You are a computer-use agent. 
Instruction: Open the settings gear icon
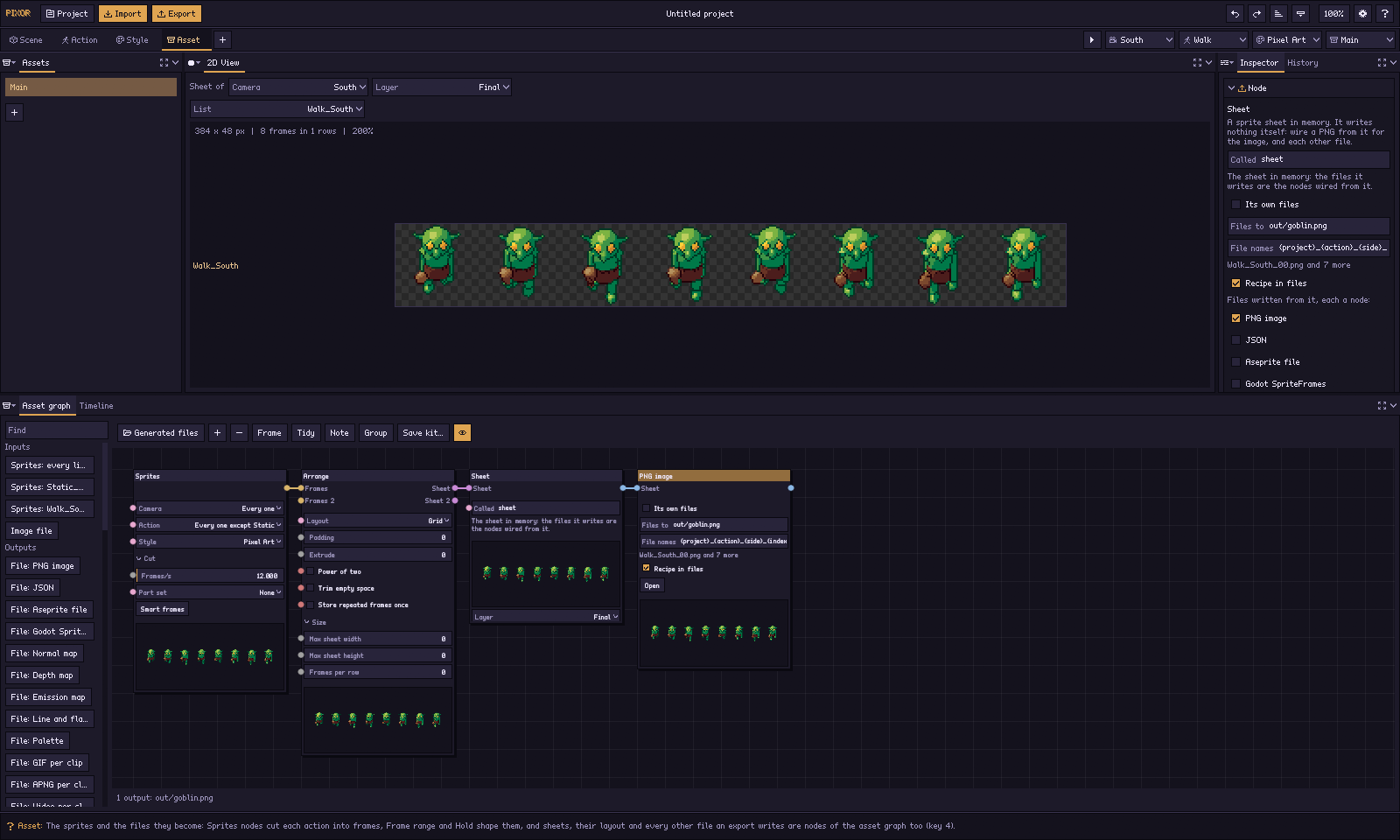1362,14
